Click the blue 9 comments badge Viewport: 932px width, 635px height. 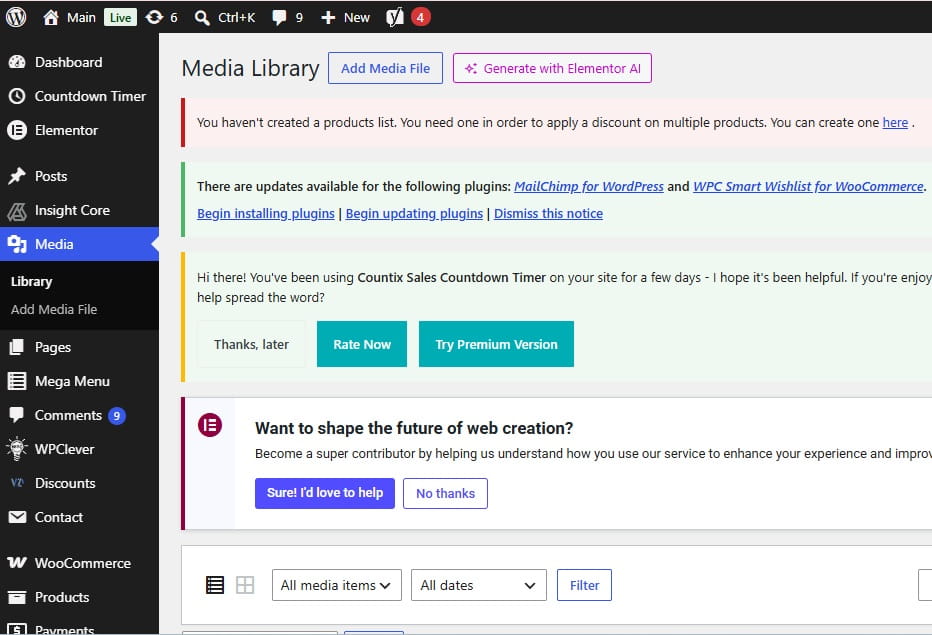click(x=116, y=416)
